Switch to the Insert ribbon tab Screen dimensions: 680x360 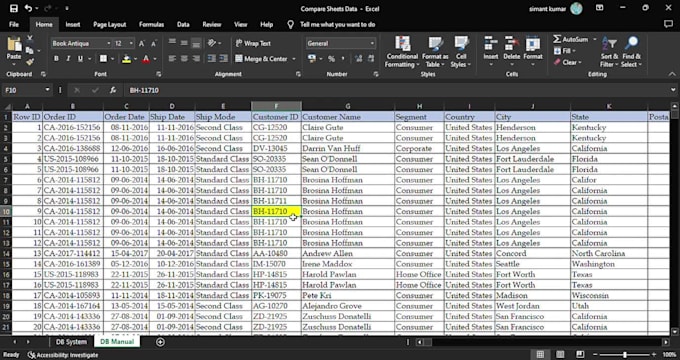tap(73, 25)
